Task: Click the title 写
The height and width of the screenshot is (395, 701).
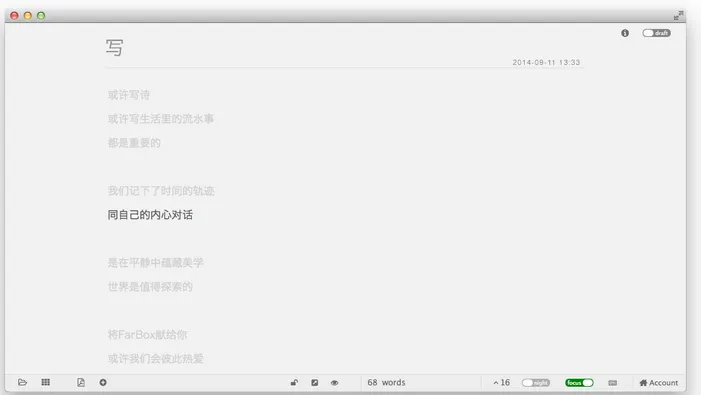Action: (x=114, y=47)
